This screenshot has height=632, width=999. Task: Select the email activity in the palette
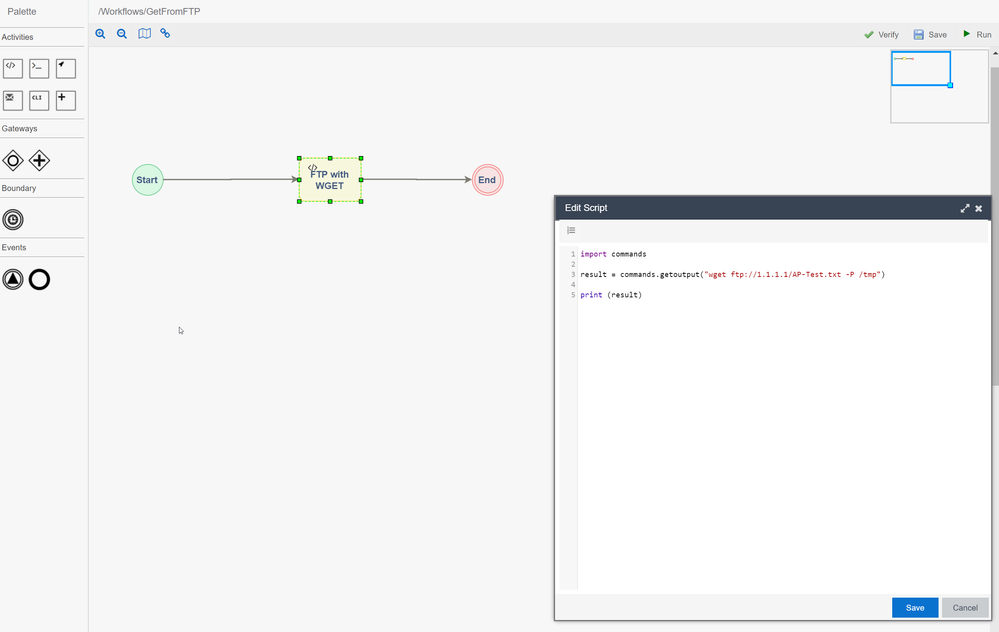[12, 100]
